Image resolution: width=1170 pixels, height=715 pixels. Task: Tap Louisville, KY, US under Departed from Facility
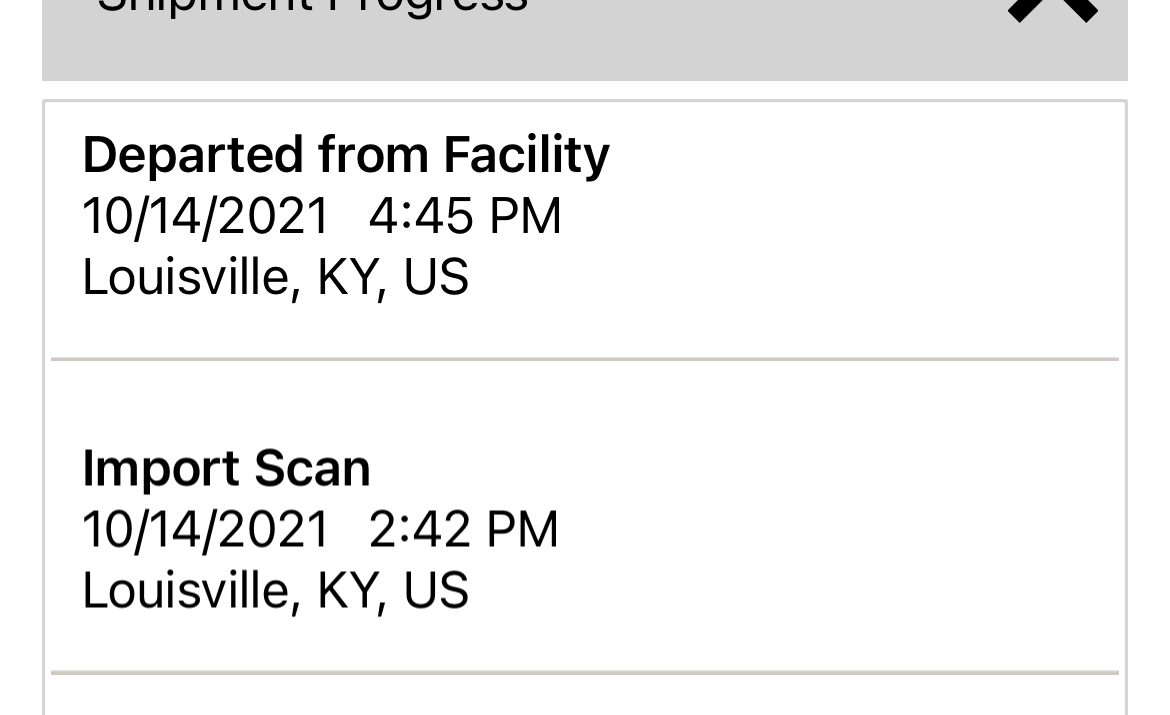(x=275, y=277)
